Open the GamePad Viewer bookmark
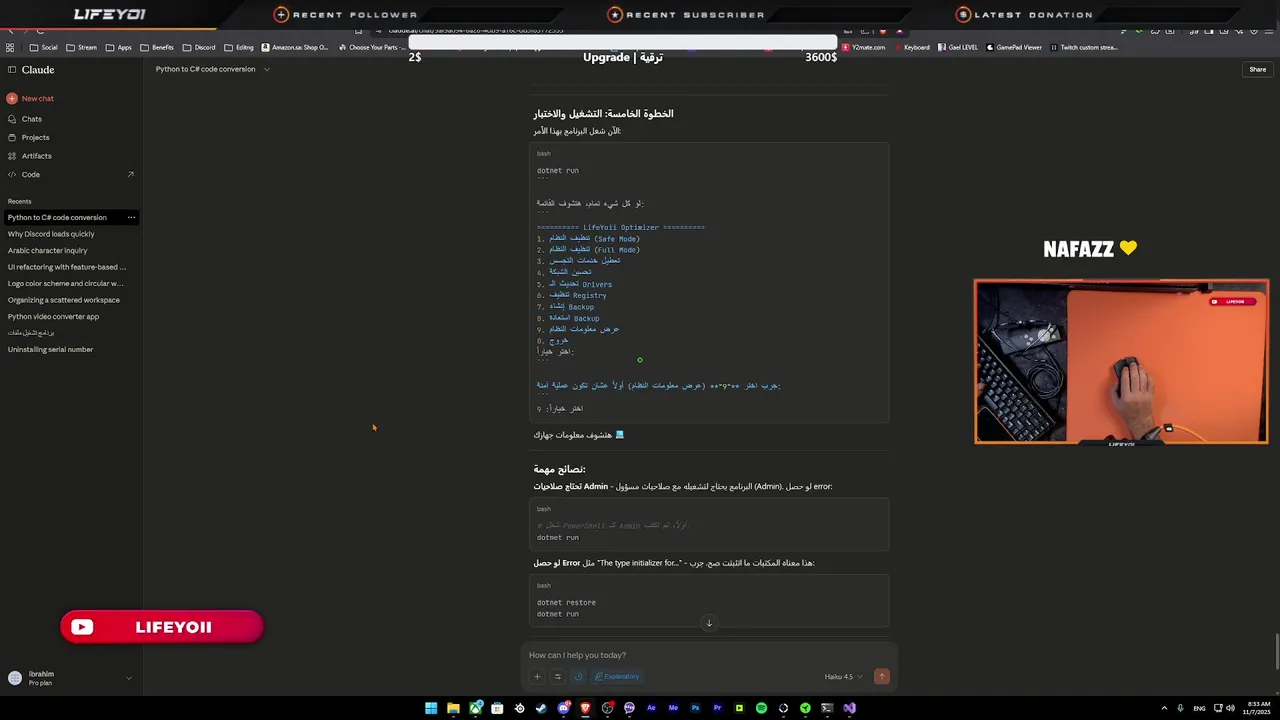Image resolution: width=1280 pixels, height=720 pixels. click(1014, 47)
